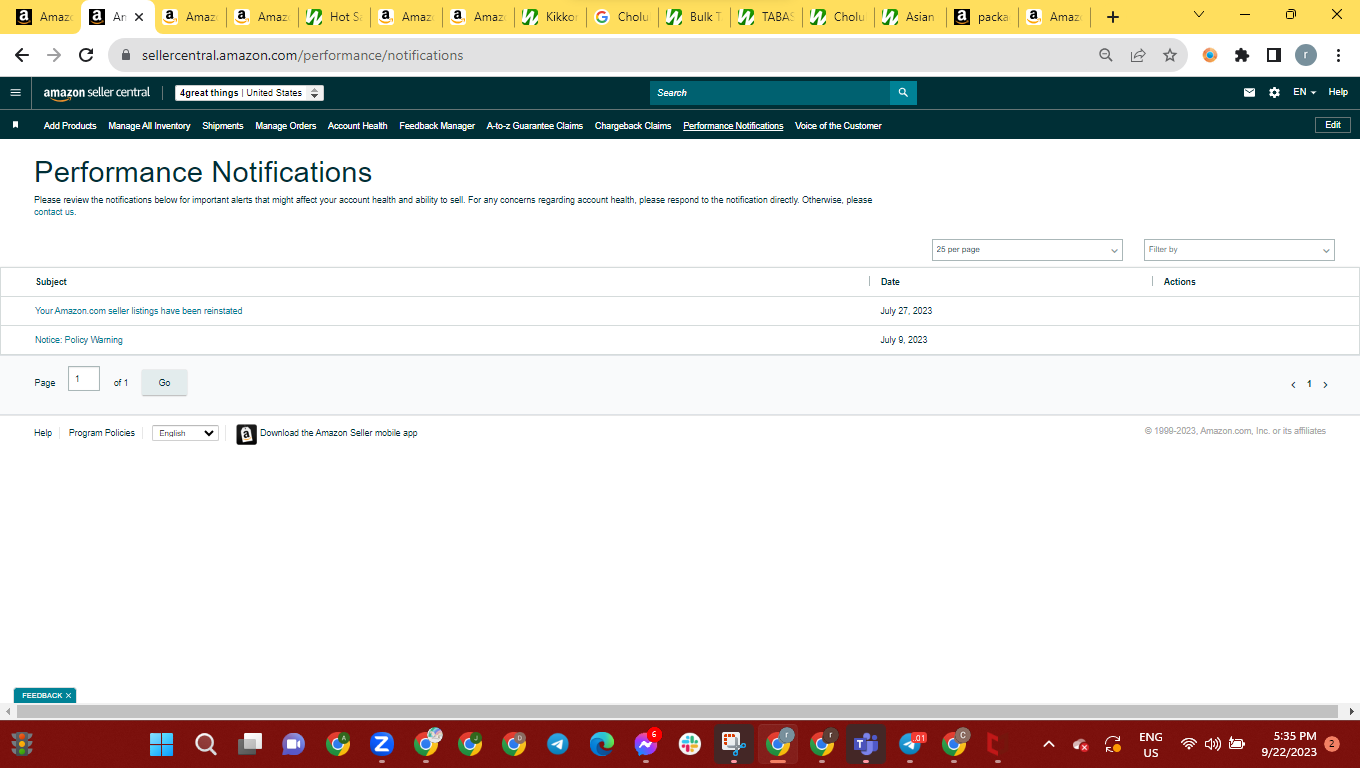This screenshot has width=1360, height=768.
Task: Switch to the 'Hot S' browser tab
Action: (334, 17)
